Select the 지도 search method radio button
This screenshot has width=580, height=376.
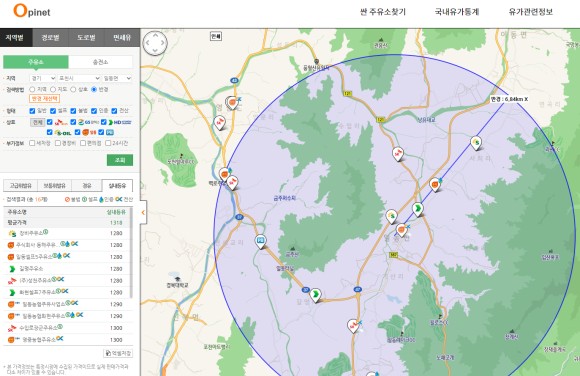[53, 89]
